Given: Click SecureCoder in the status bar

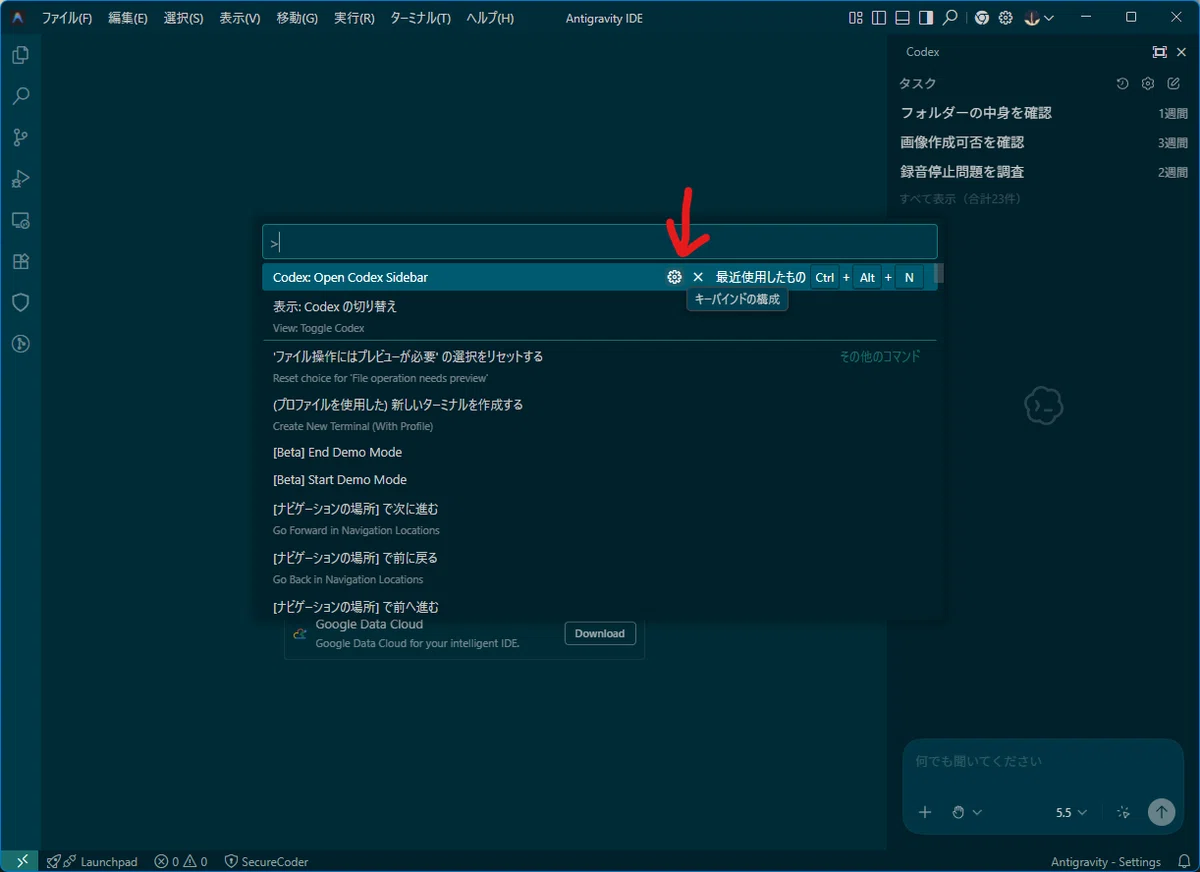Looking at the screenshot, I should point(266,861).
